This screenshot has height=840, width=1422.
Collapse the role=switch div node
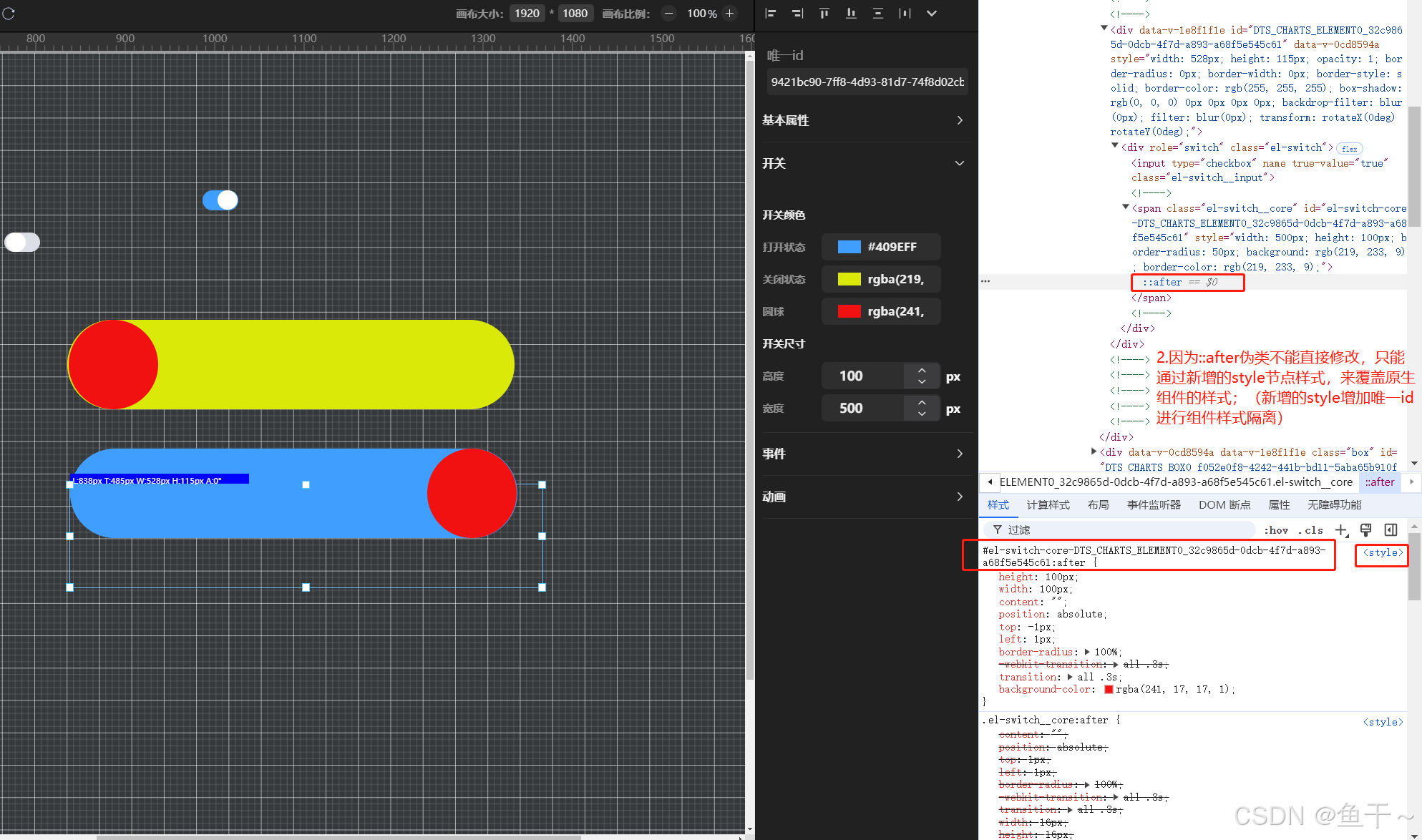point(1114,145)
